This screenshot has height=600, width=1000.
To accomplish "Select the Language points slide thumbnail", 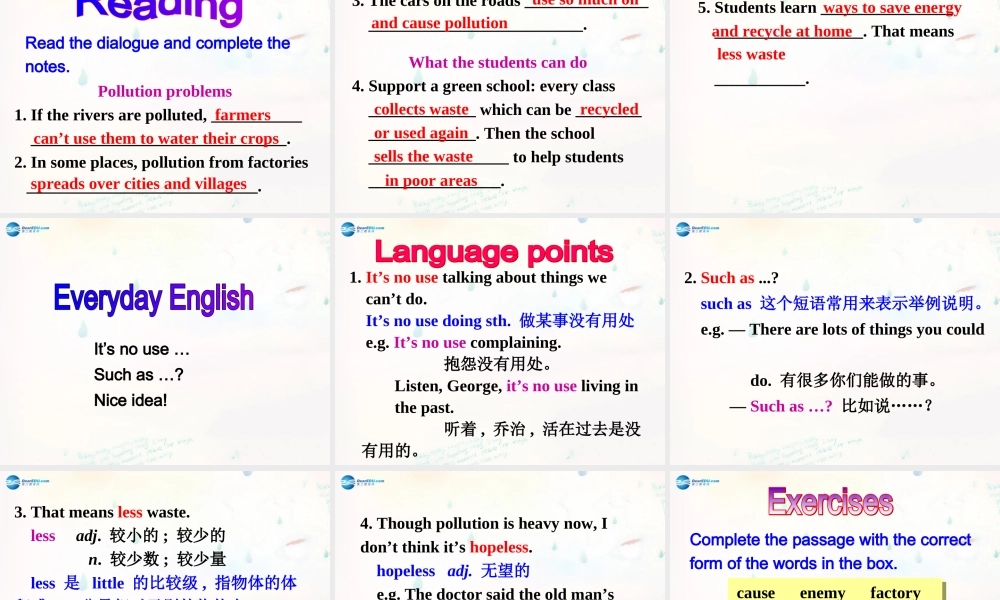I will [499, 342].
